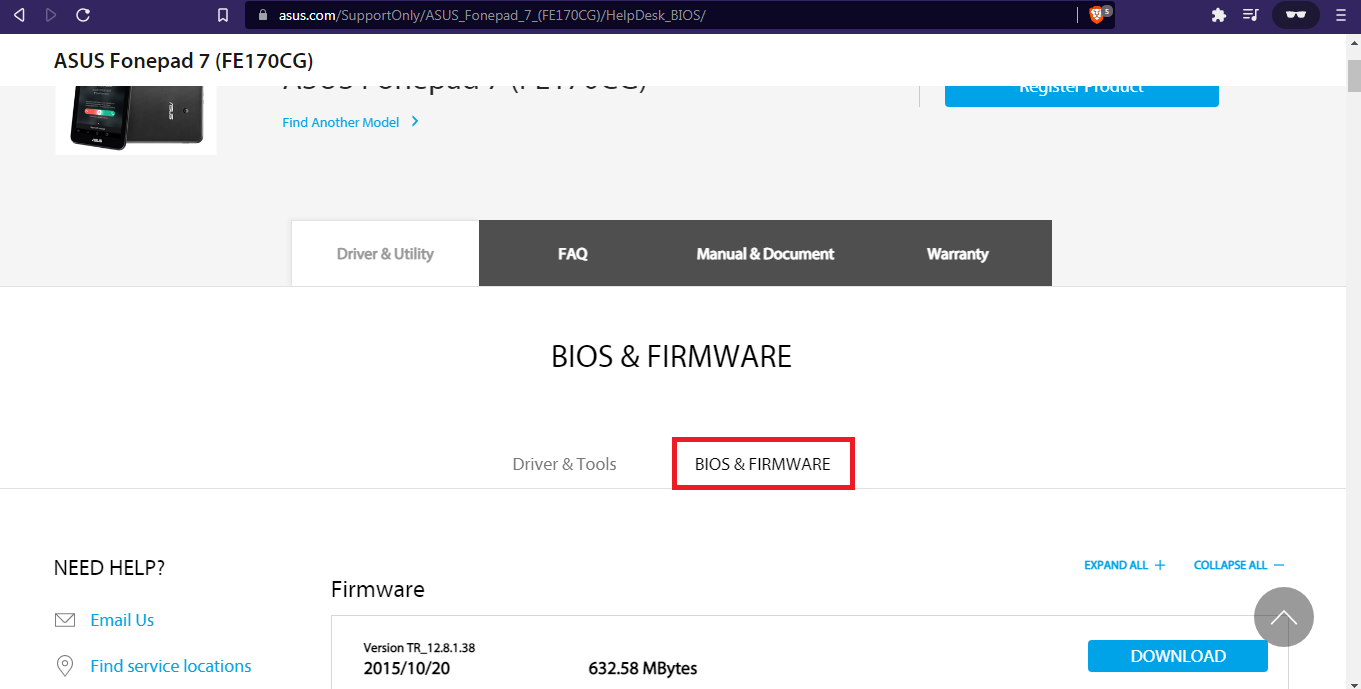1361x689 pixels.
Task: Click the Firmware section heading
Action: [x=378, y=589]
